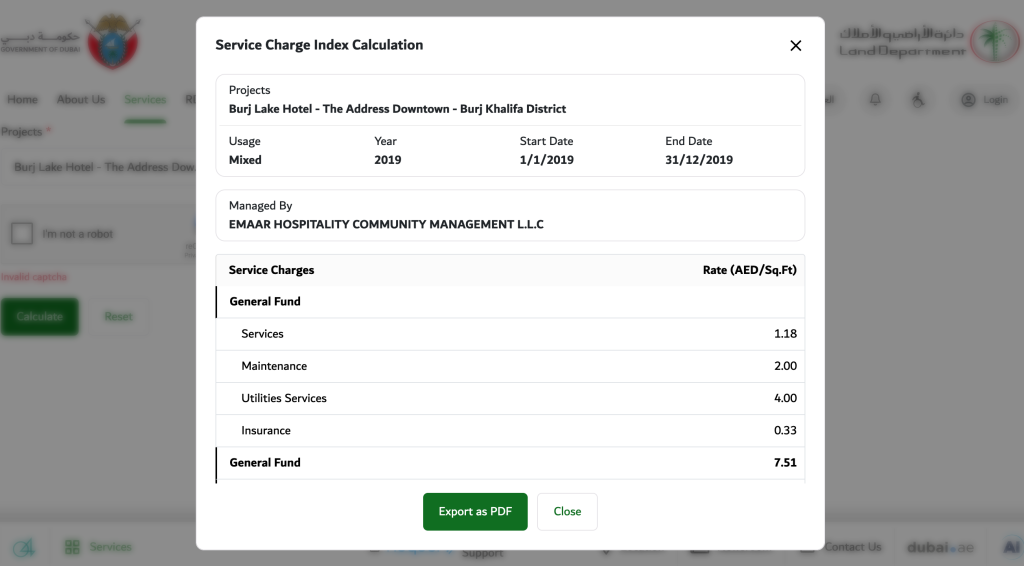Click the dubai.ae footer logo
The image size is (1024, 566).
[x=940, y=547]
